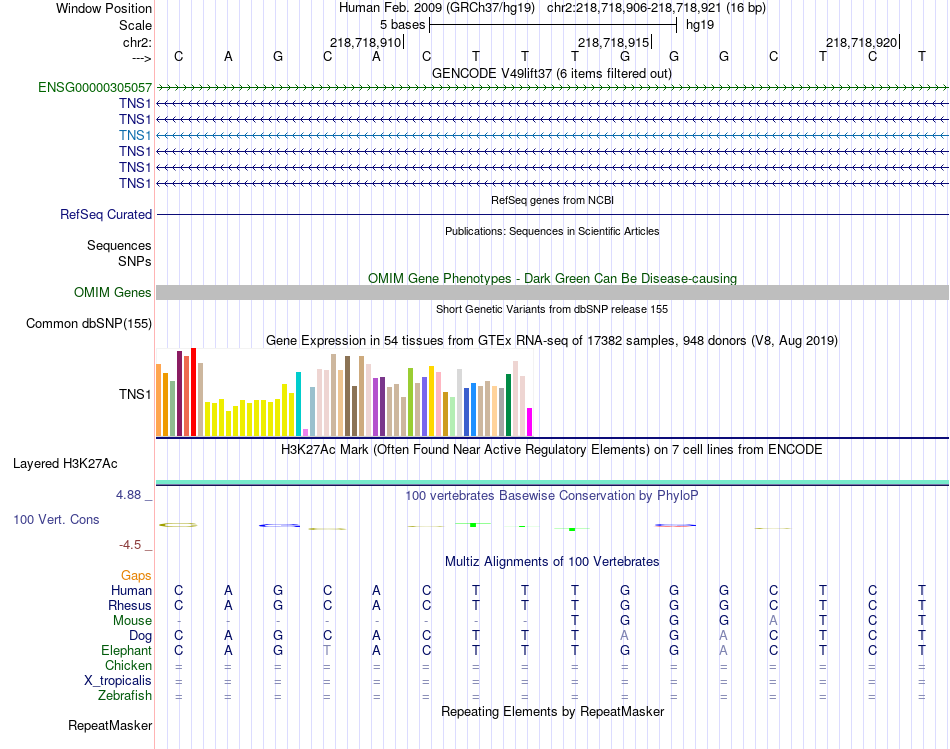Click the OMIM Genes track label
Screen dimensions: 950x749
[113, 293]
